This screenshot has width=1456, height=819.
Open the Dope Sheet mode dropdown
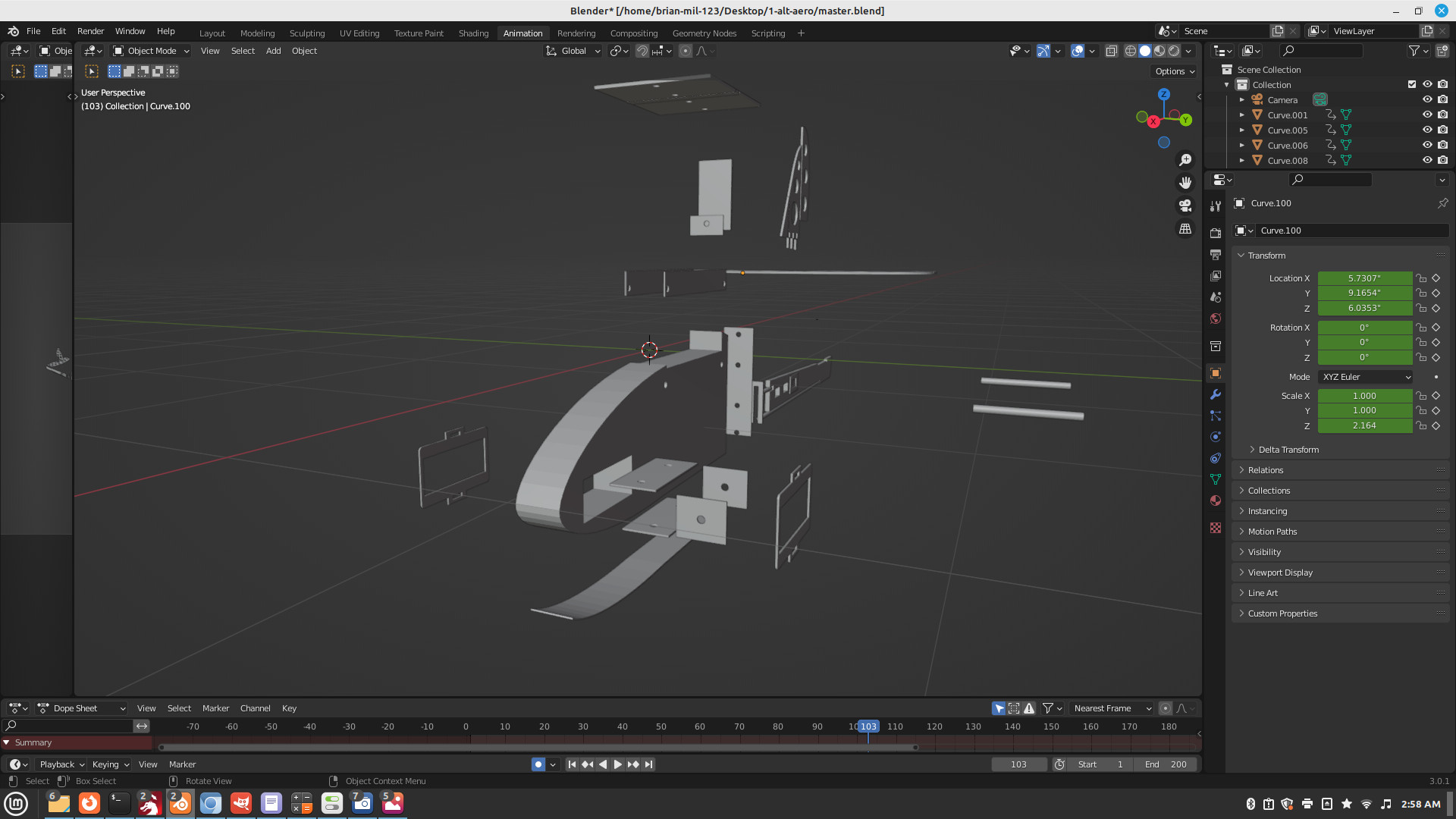[81, 708]
